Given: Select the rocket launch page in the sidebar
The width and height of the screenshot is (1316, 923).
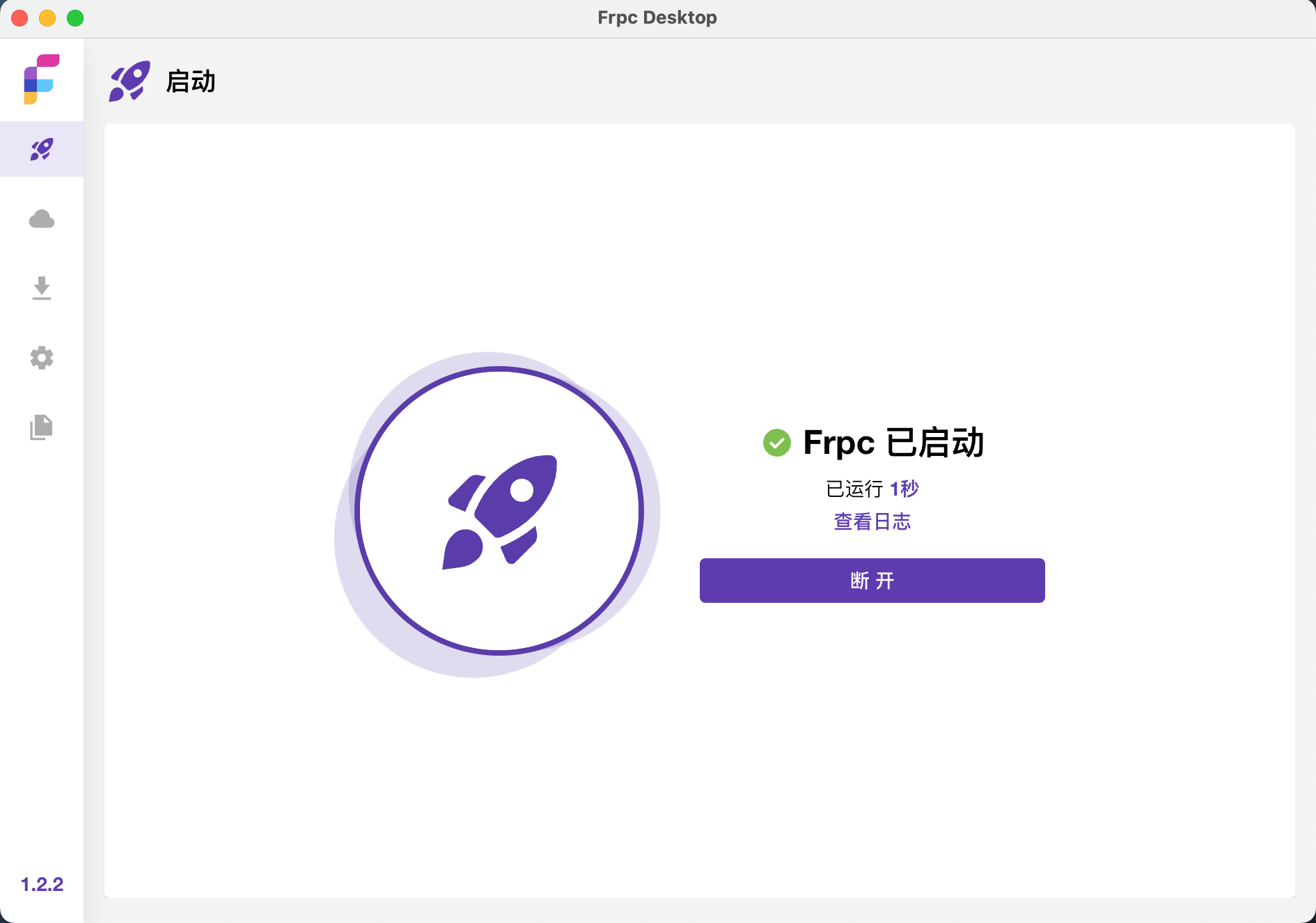Looking at the screenshot, I should [x=42, y=149].
